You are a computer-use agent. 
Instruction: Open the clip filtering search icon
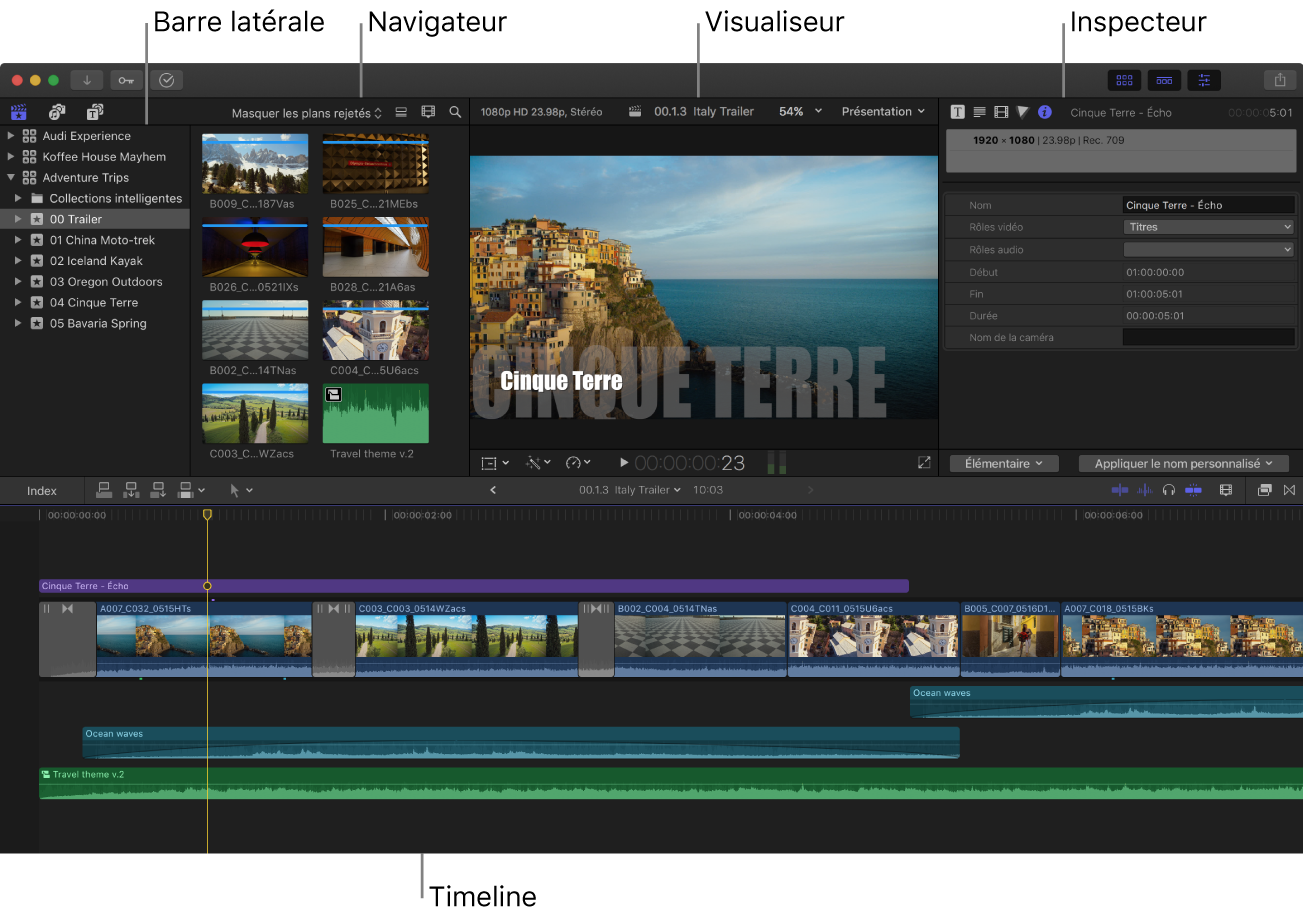click(455, 112)
